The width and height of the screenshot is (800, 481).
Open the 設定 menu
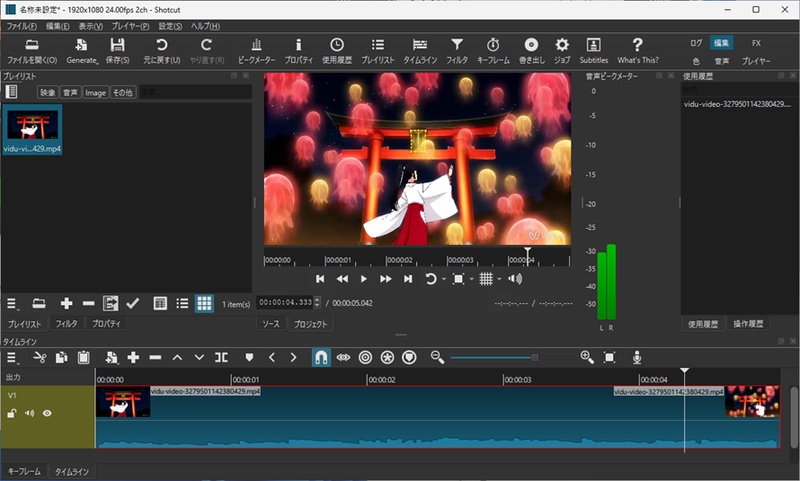coord(170,26)
